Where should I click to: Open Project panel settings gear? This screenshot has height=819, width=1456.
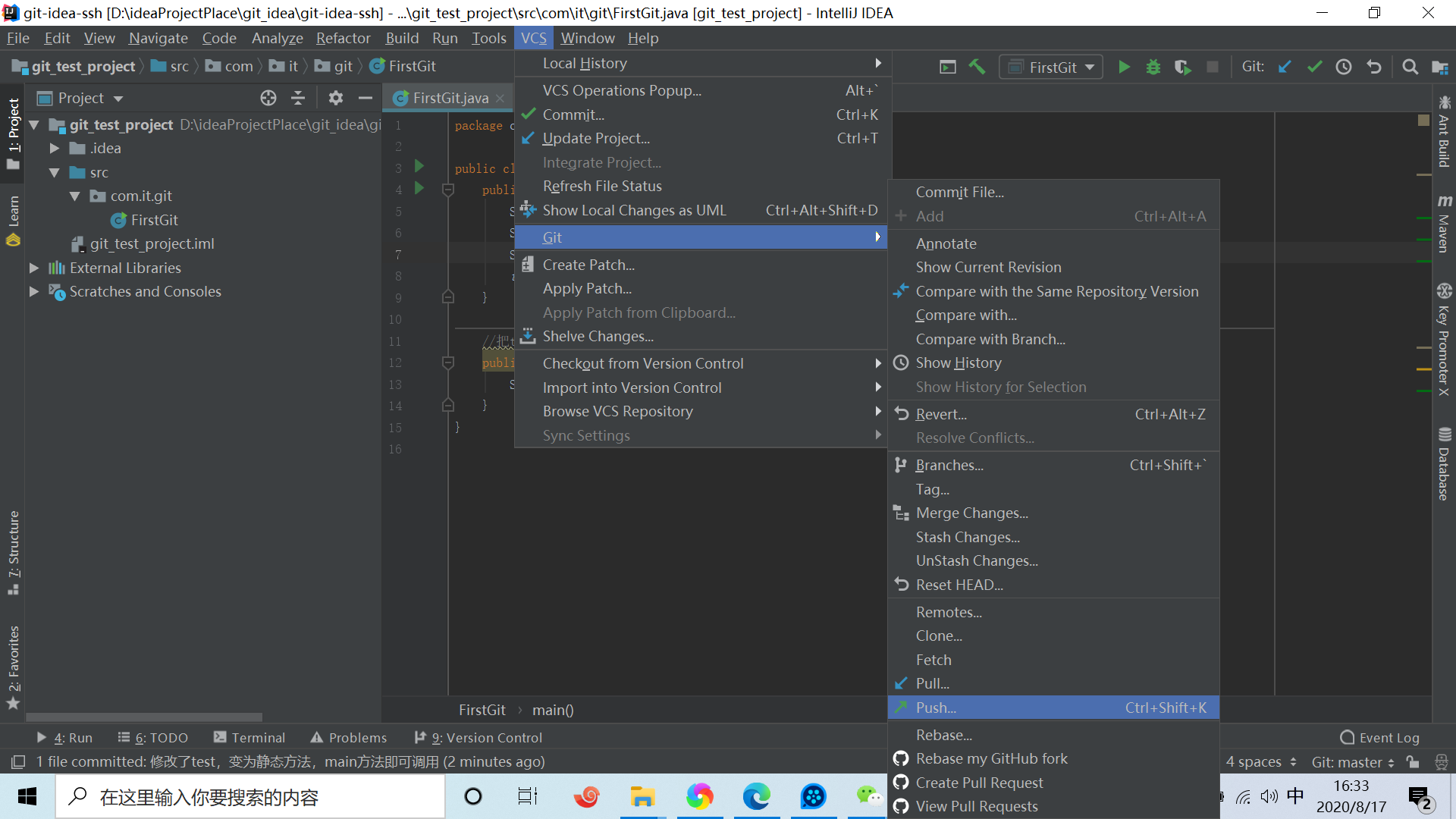point(336,98)
